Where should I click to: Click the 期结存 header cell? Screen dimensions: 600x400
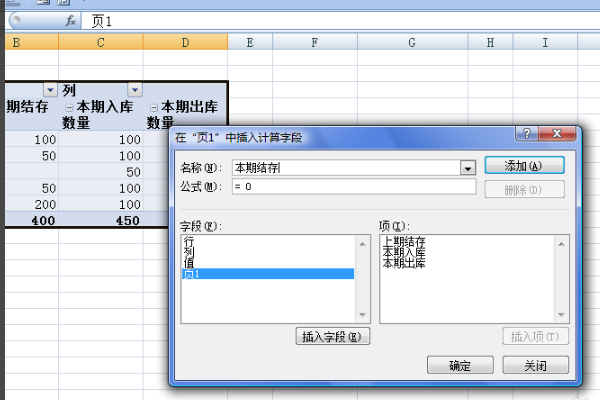pos(32,107)
